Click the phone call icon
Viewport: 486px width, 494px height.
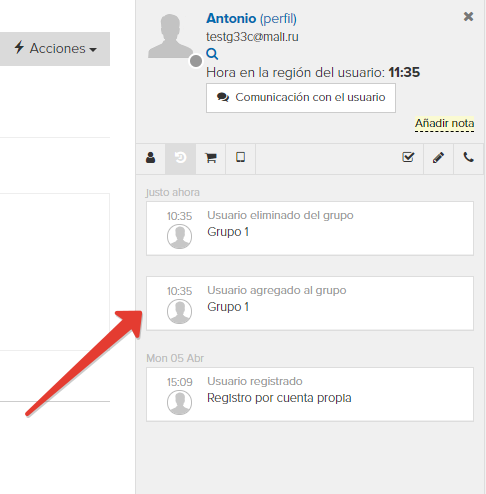tap(468, 157)
